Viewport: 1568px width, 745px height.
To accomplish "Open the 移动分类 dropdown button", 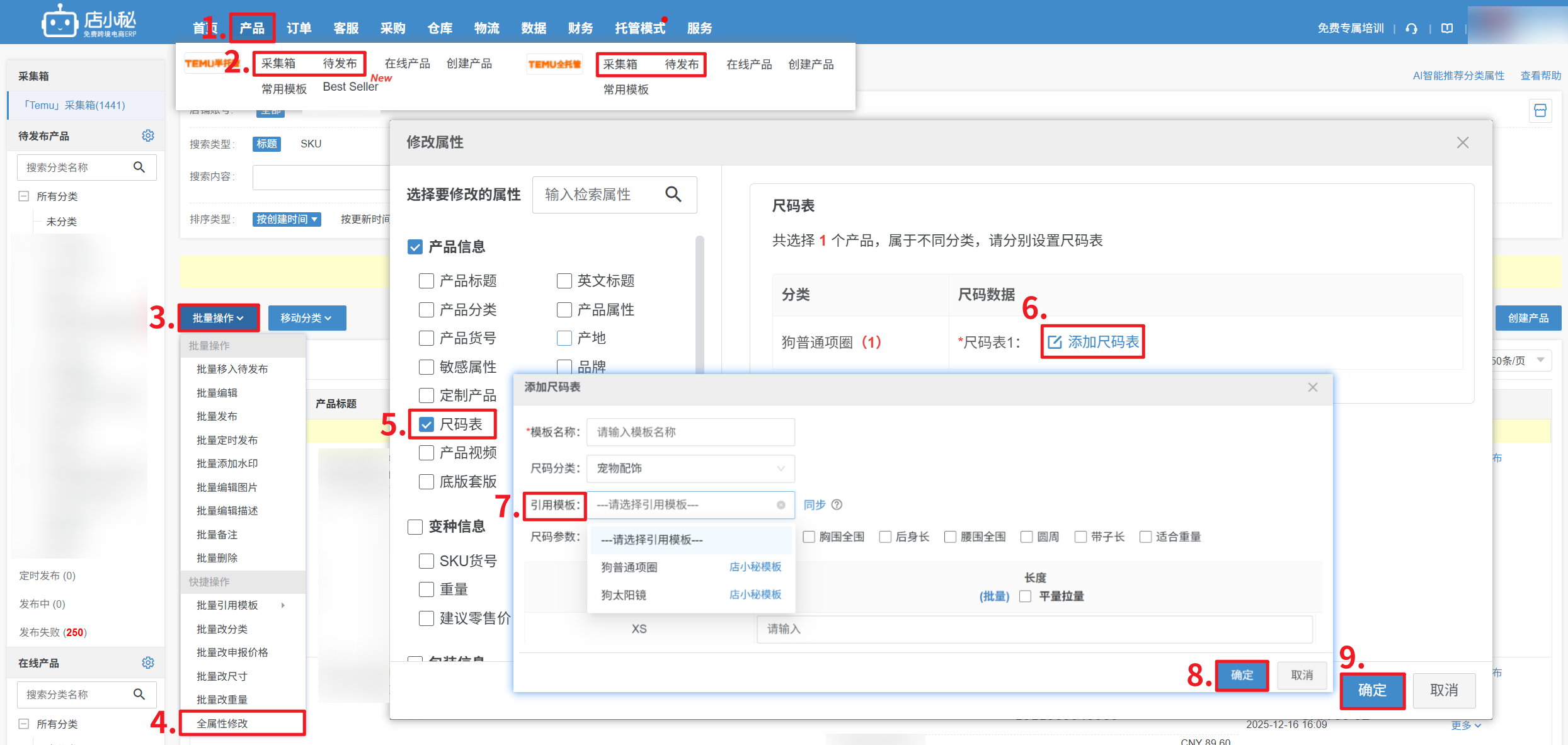I will pyautogui.click(x=306, y=318).
